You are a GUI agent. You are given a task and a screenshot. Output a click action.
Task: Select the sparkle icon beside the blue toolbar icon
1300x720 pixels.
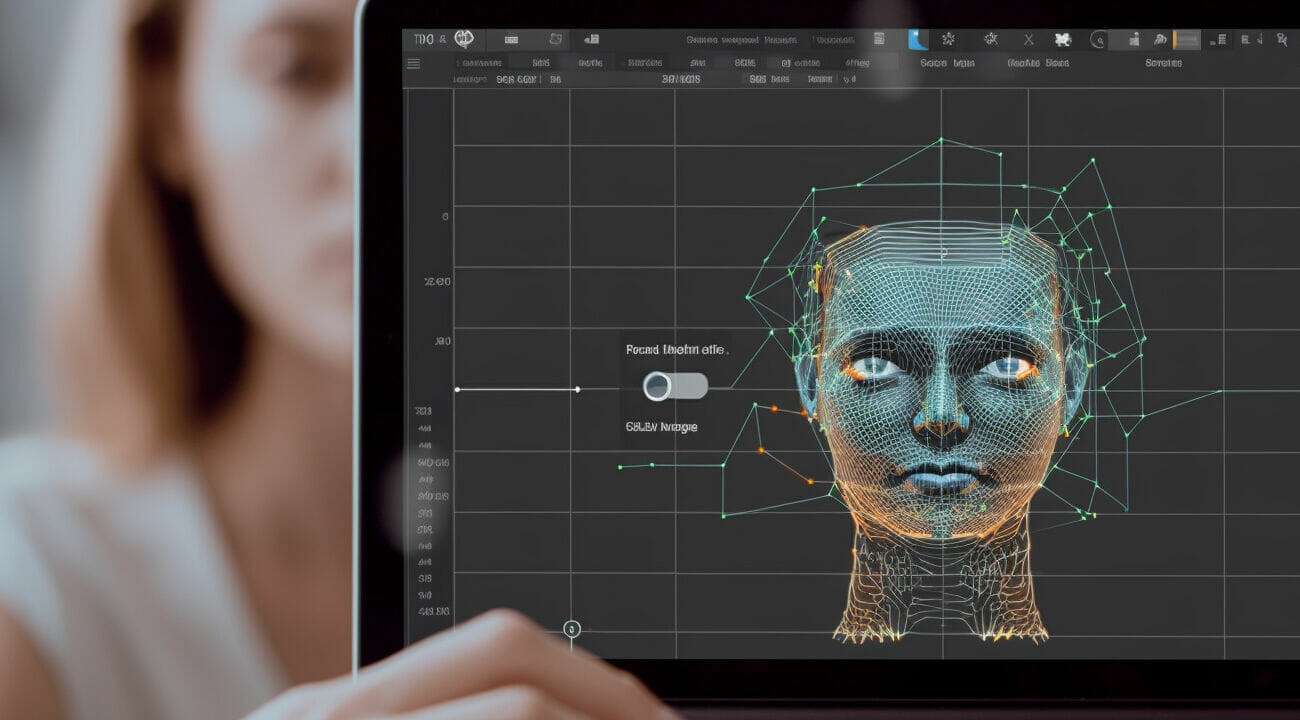[948, 39]
